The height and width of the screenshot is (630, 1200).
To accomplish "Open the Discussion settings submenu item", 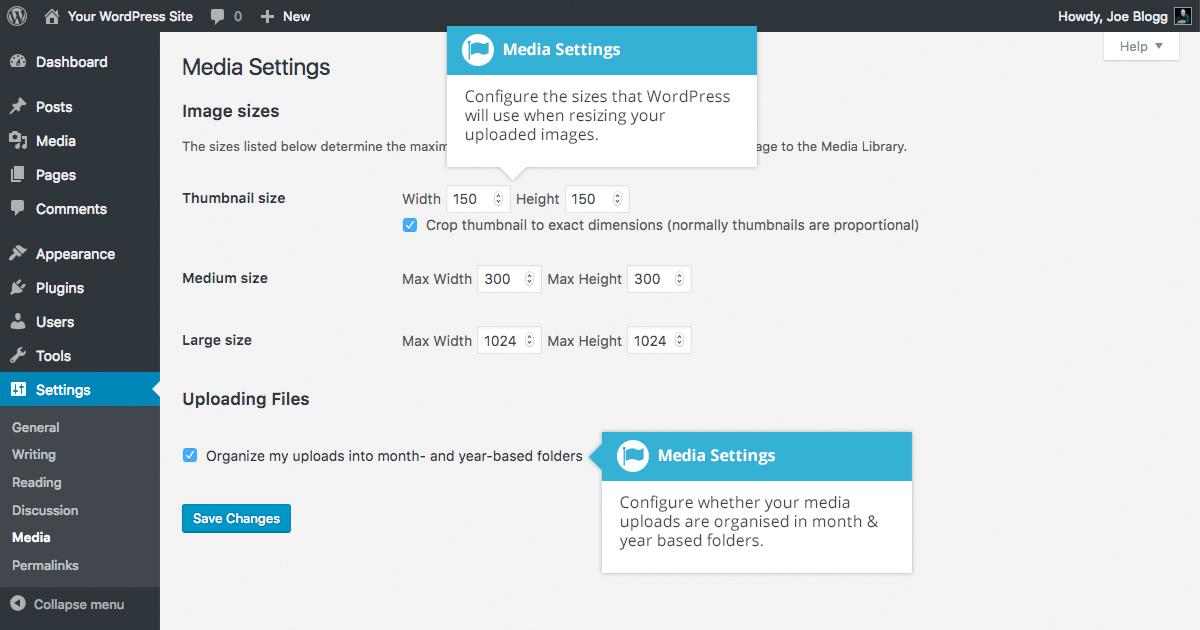I will tap(45, 510).
